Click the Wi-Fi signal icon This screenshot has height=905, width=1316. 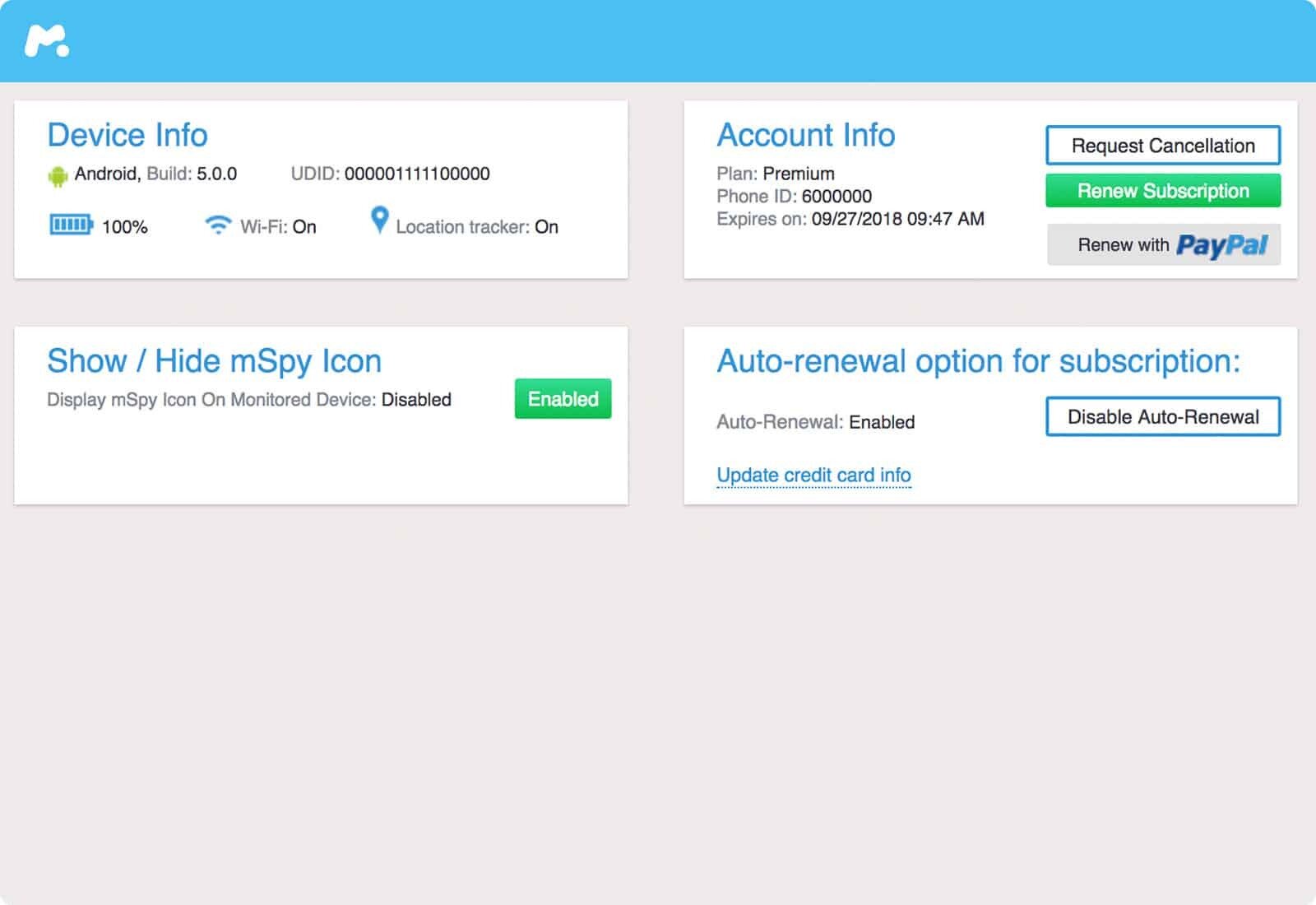[x=217, y=224]
